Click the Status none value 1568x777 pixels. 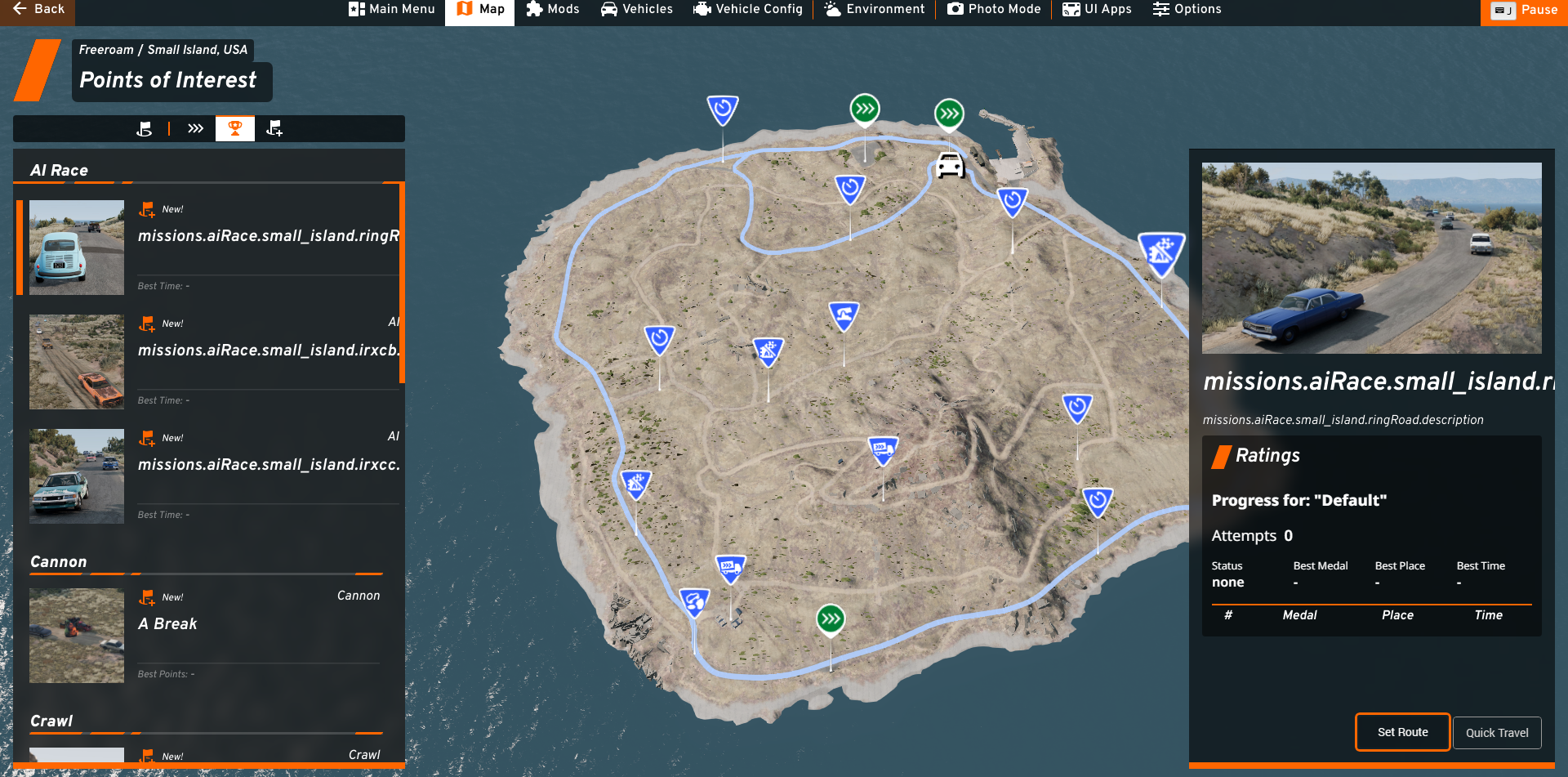(x=1227, y=583)
